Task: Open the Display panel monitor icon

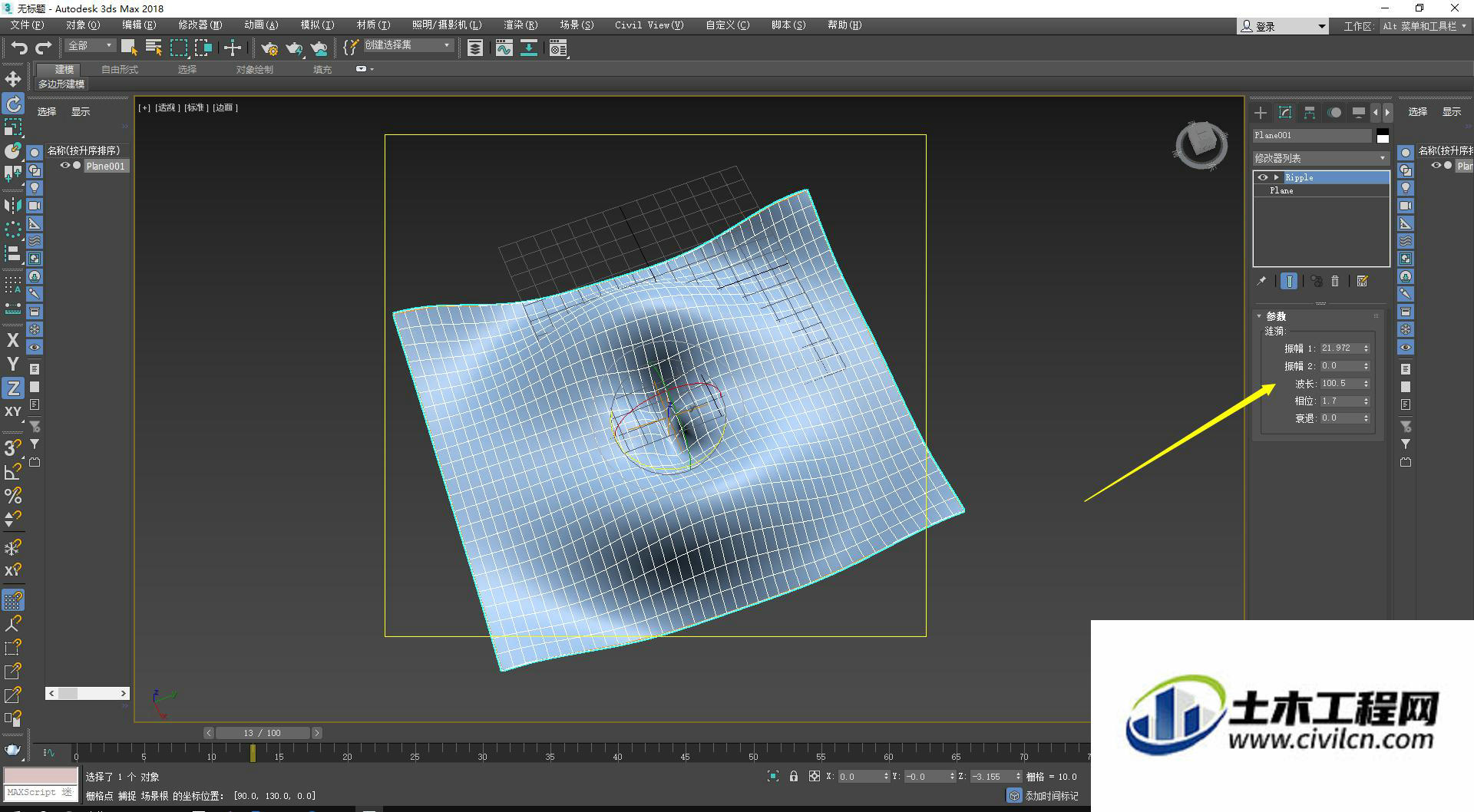Action: pyautogui.click(x=1359, y=113)
